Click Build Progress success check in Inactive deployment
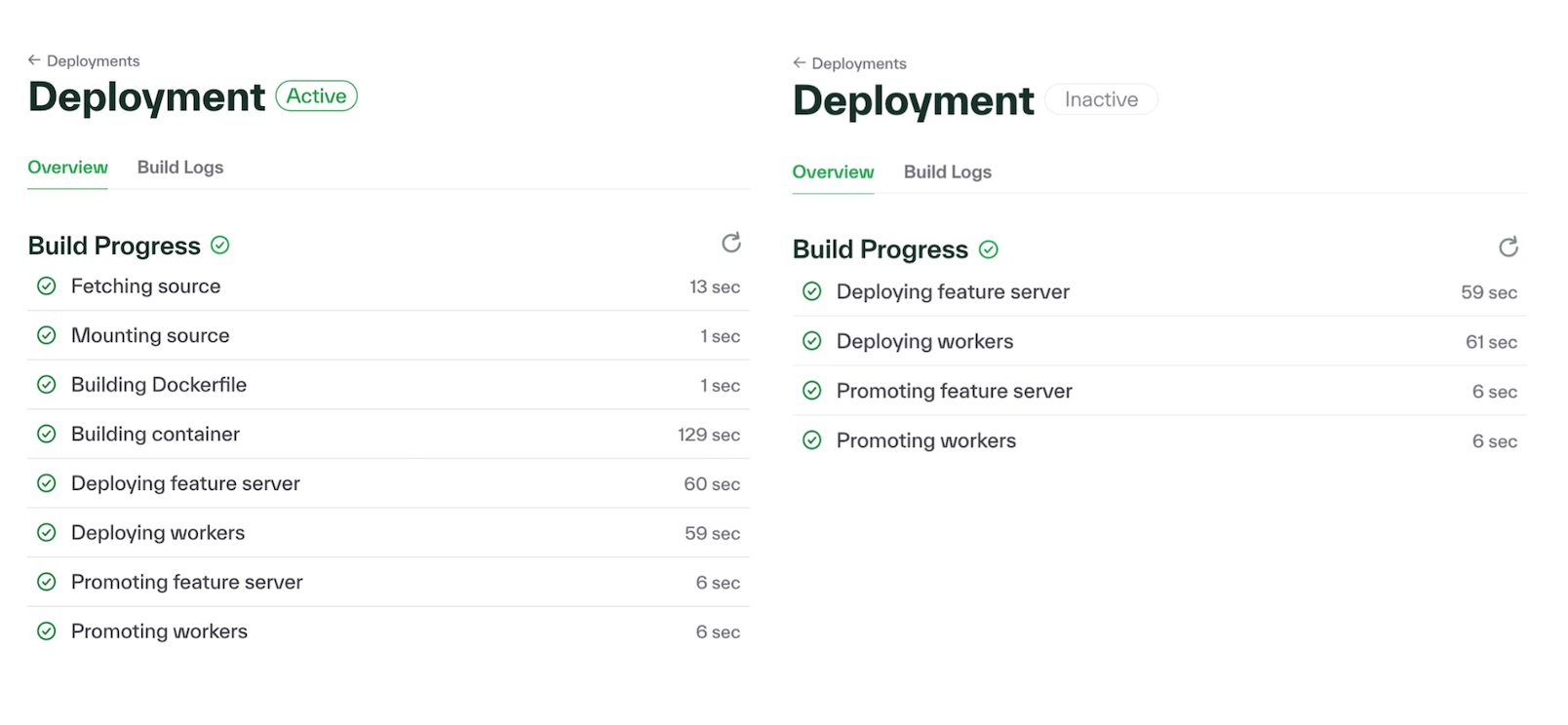The width and height of the screenshot is (1568, 725). 989,250
